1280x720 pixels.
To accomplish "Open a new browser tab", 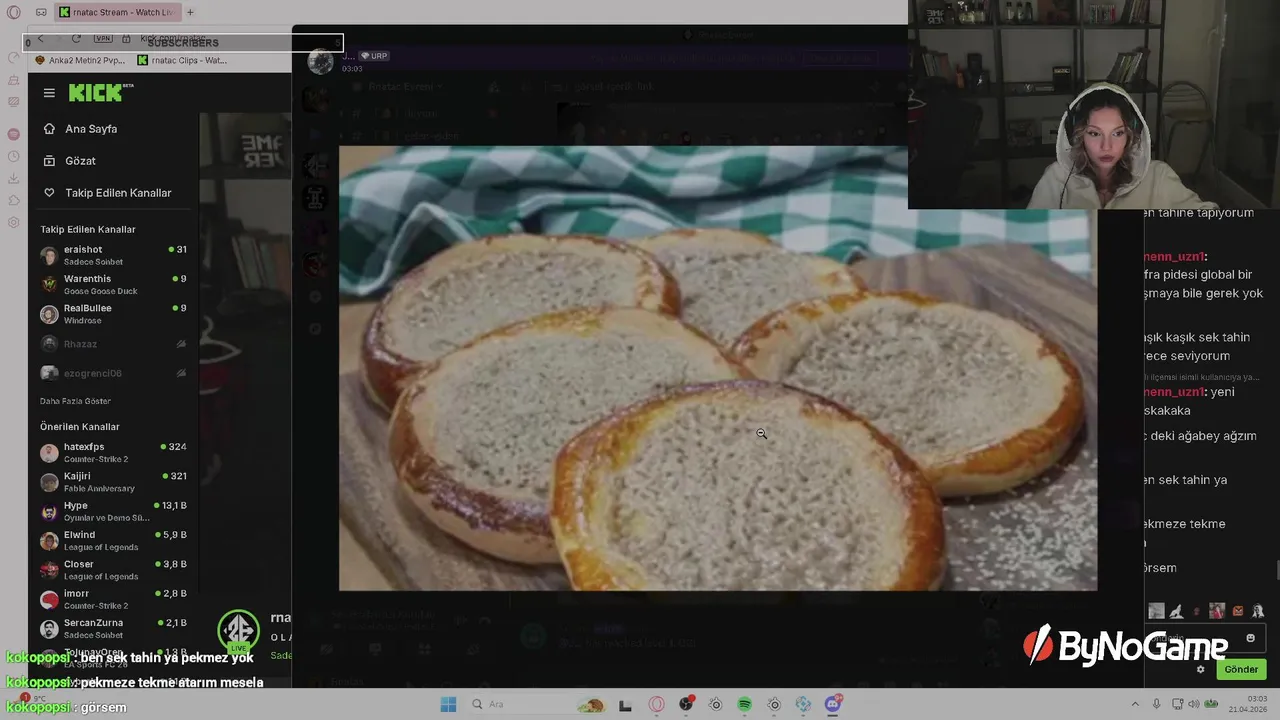I will click(190, 12).
